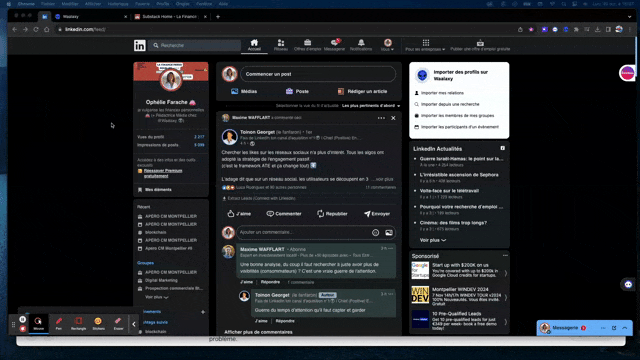Click the linkedin.com address bar
The image size is (640, 360).
(x=286, y=29)
